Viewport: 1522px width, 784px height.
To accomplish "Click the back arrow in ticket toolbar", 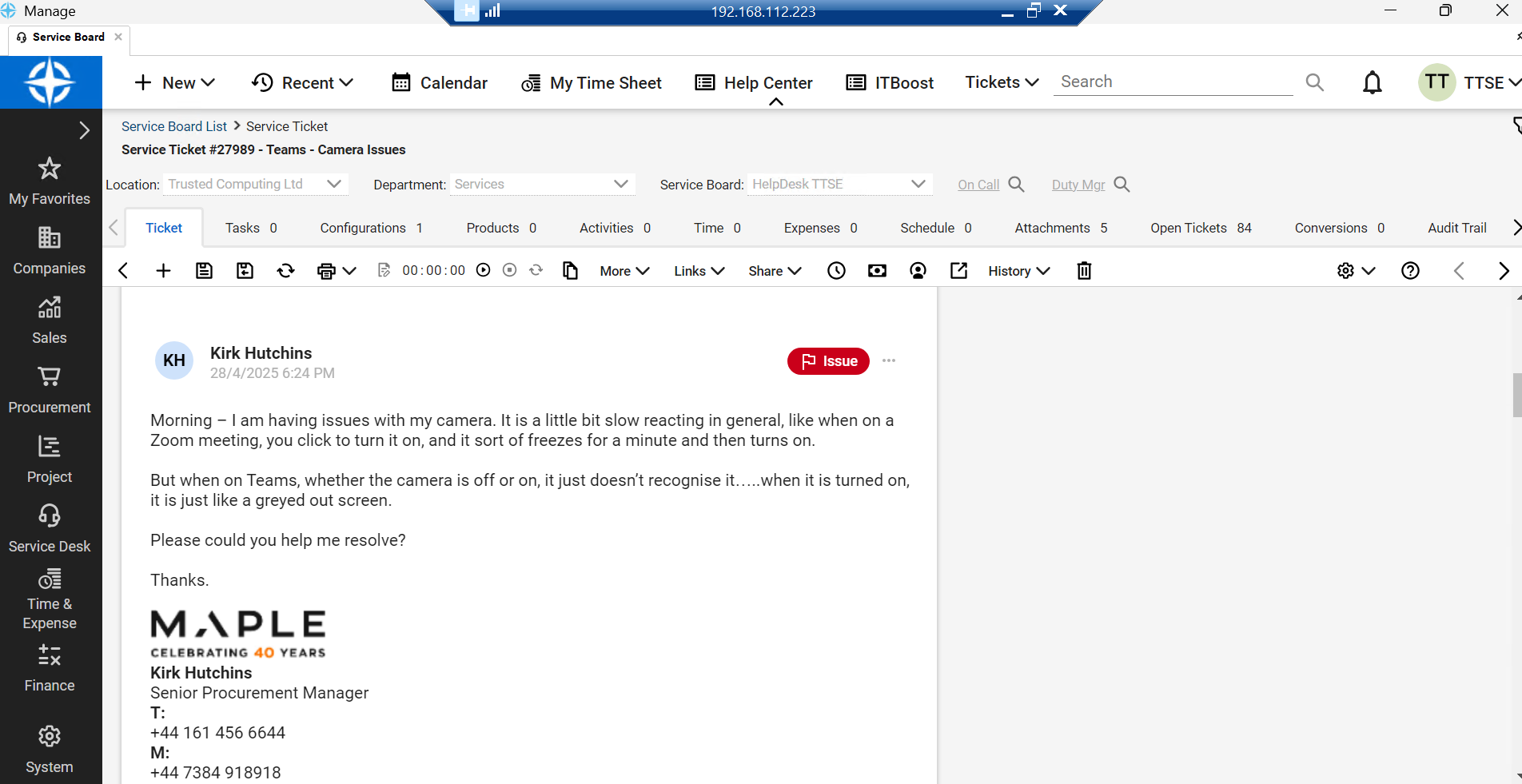I will (x=123, y=271).
